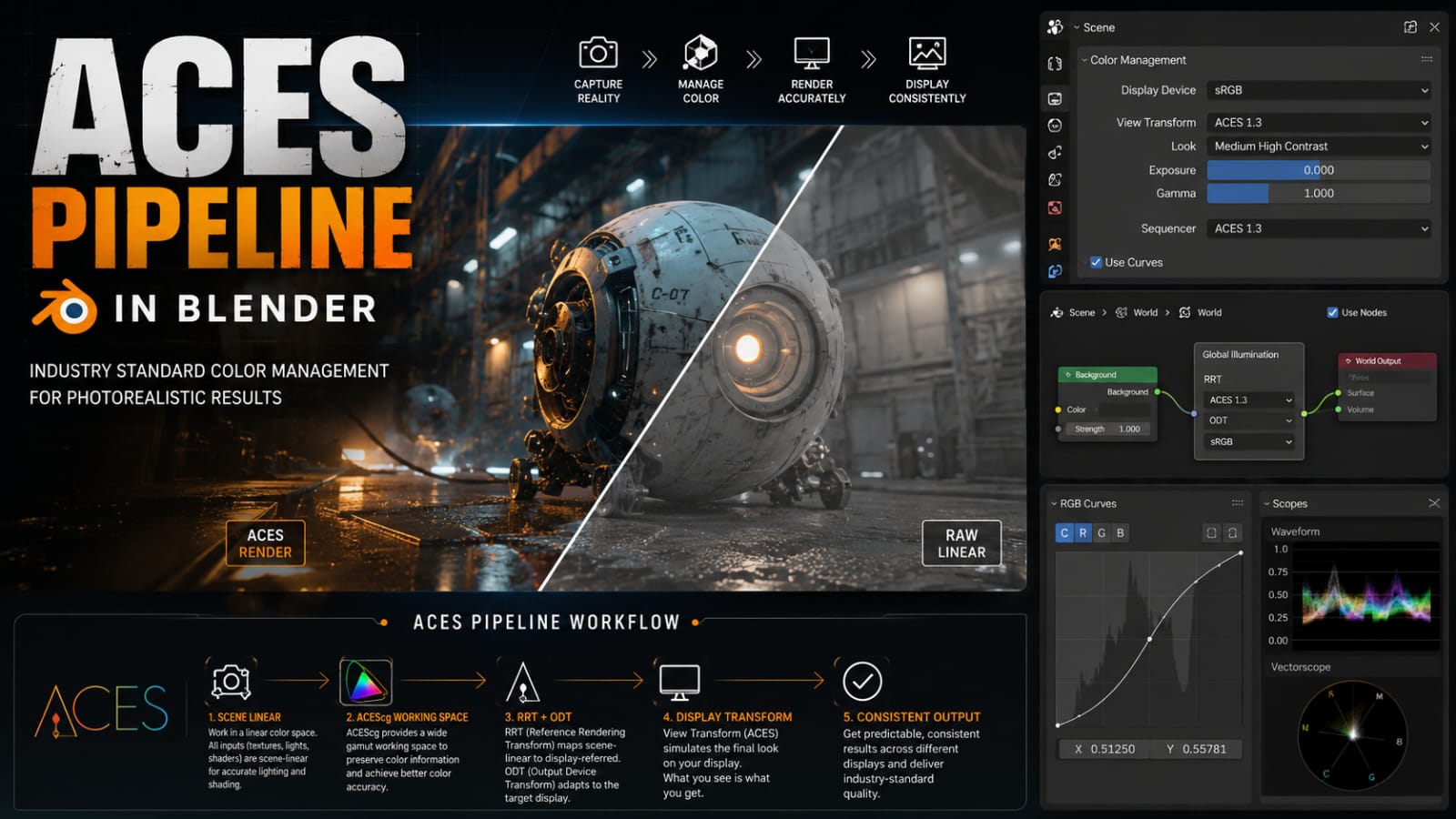The width and height of the screenshot is (1456, 819).
Task: Click the Color Management panel drag grip
Action: (x=1426, y=59)
